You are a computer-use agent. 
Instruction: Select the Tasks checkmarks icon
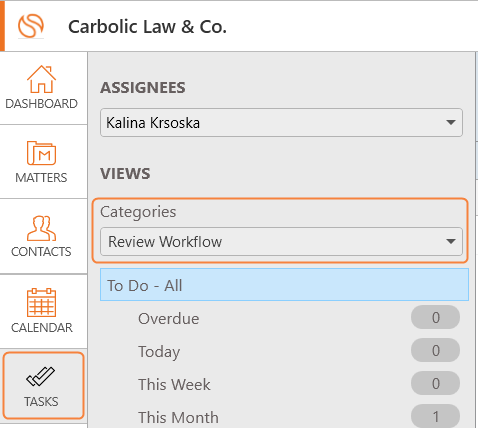[41, 377]
